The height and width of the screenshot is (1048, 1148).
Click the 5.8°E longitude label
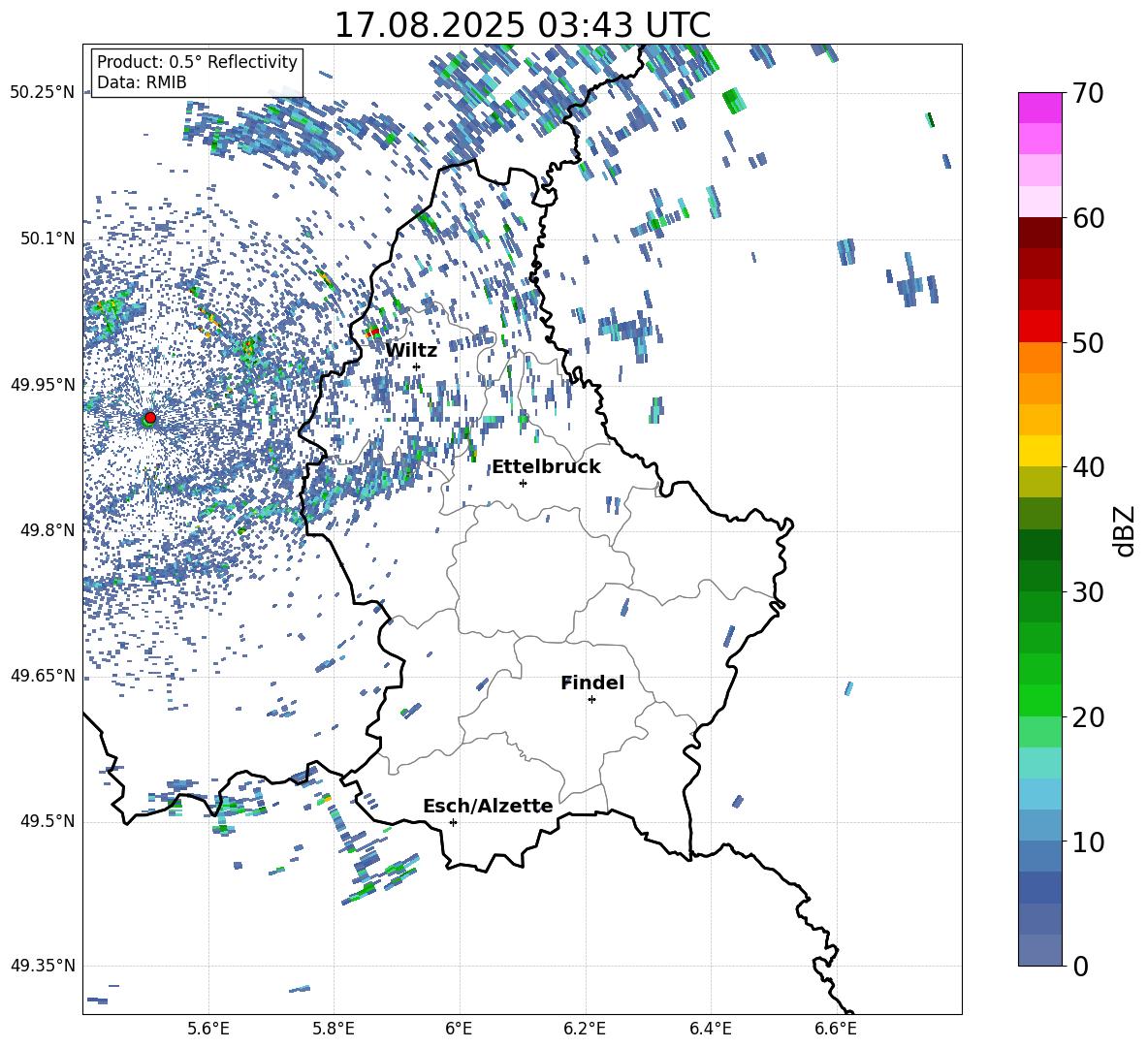[x=334, y=1029]
